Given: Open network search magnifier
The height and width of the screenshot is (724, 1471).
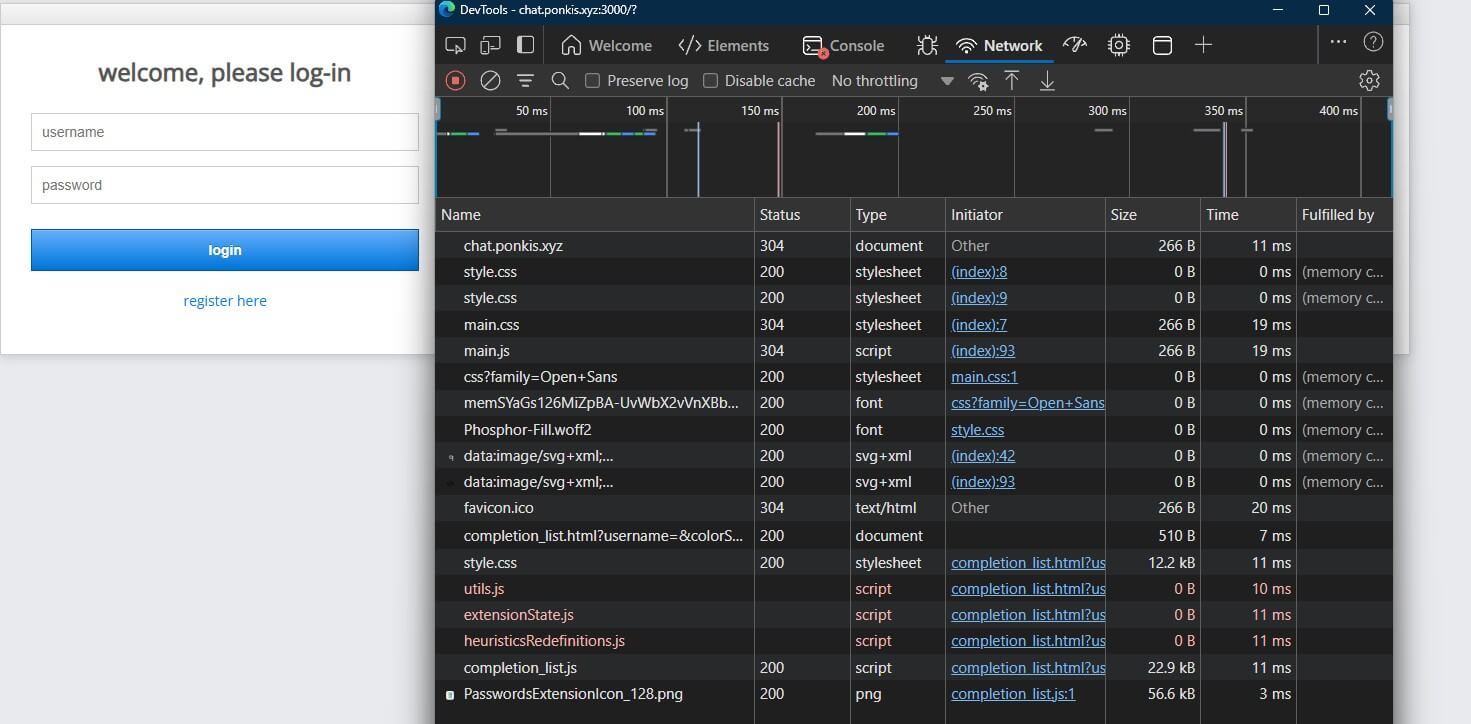Looking at the screenshot, I should [x=560, y=81].
